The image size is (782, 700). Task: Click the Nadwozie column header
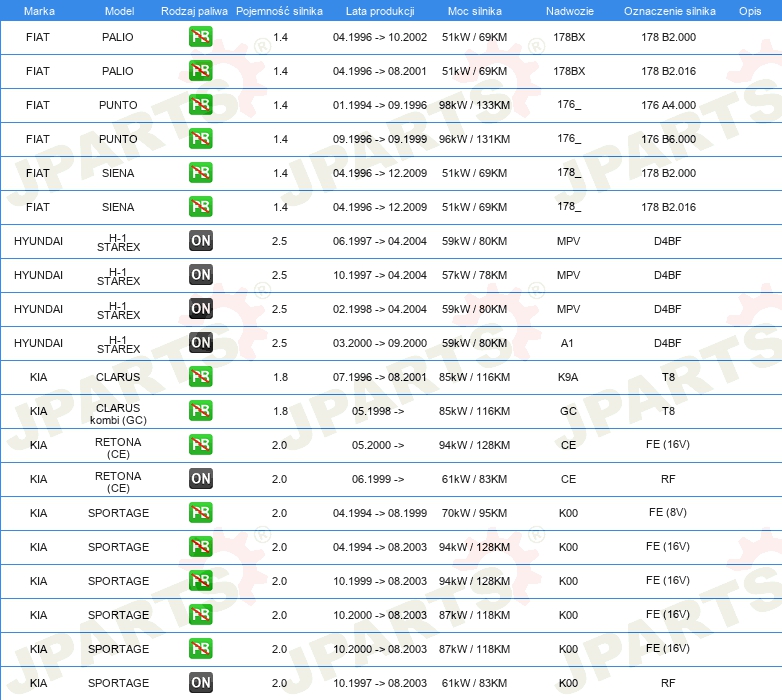pyautogui.click(x=570, y=11)
